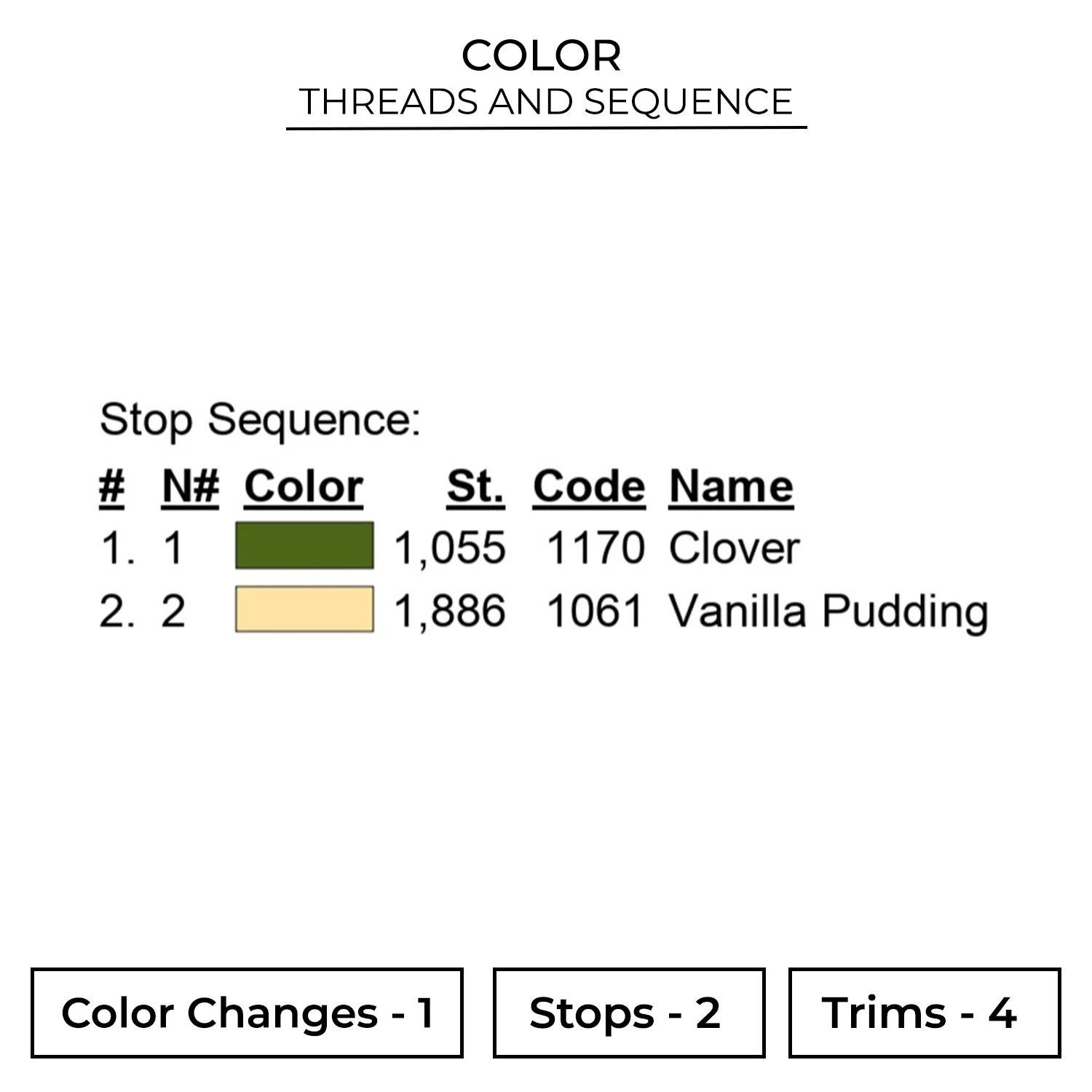This screenshot has width=1092, height=1092.
Task: Click the THREADS AND SEQUENCE subtitle
Action: coord(546,101)
